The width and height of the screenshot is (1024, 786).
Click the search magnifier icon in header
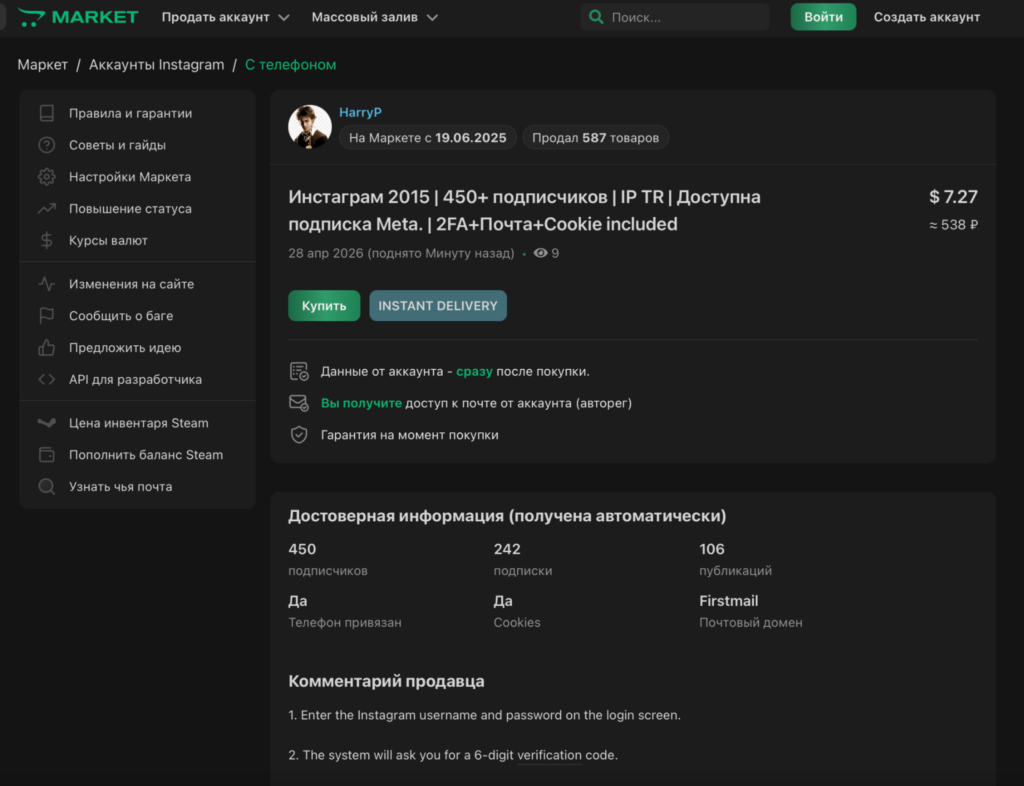coord(596,17)
